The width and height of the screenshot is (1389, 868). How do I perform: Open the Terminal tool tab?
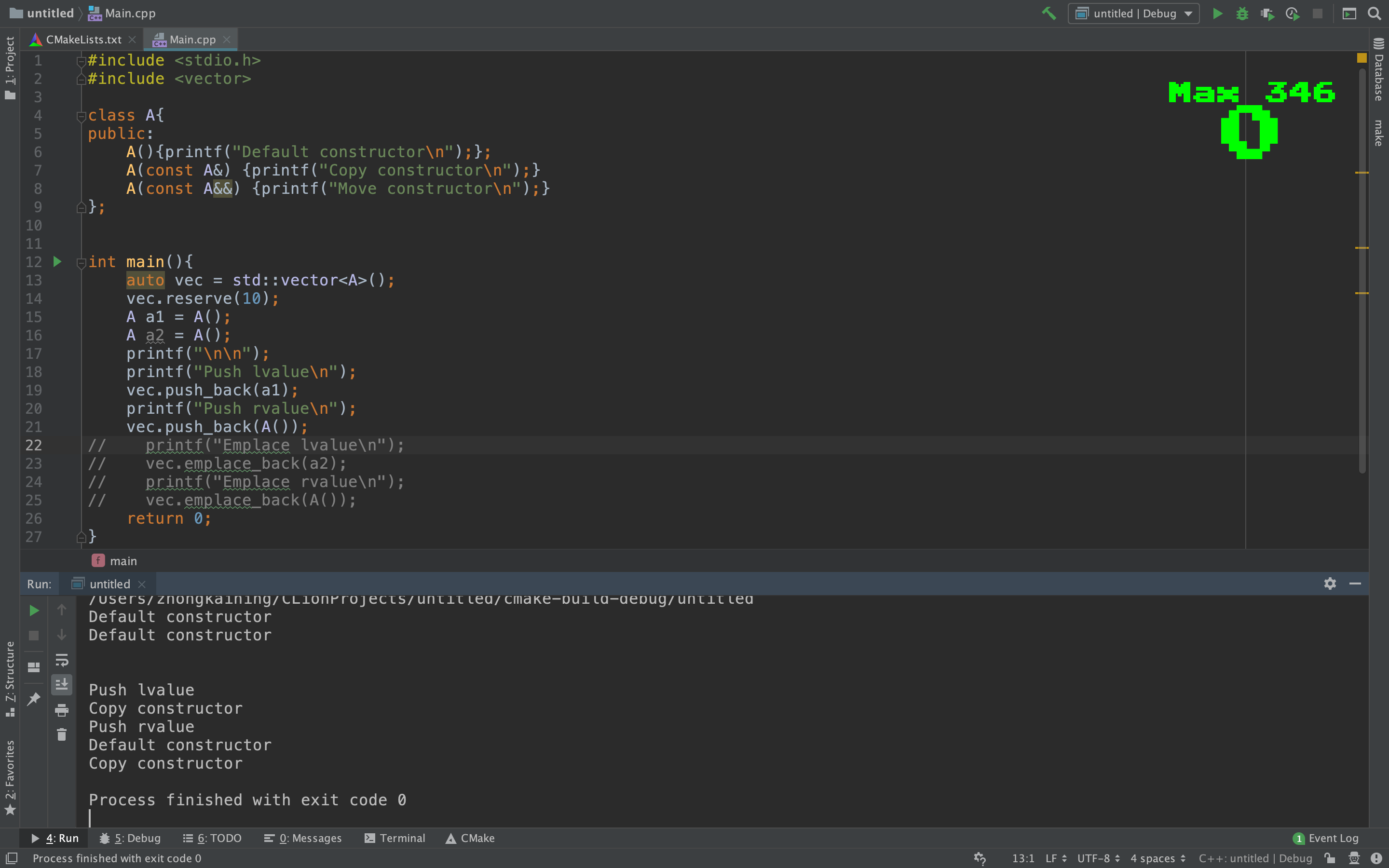click(x=395, y=838)
